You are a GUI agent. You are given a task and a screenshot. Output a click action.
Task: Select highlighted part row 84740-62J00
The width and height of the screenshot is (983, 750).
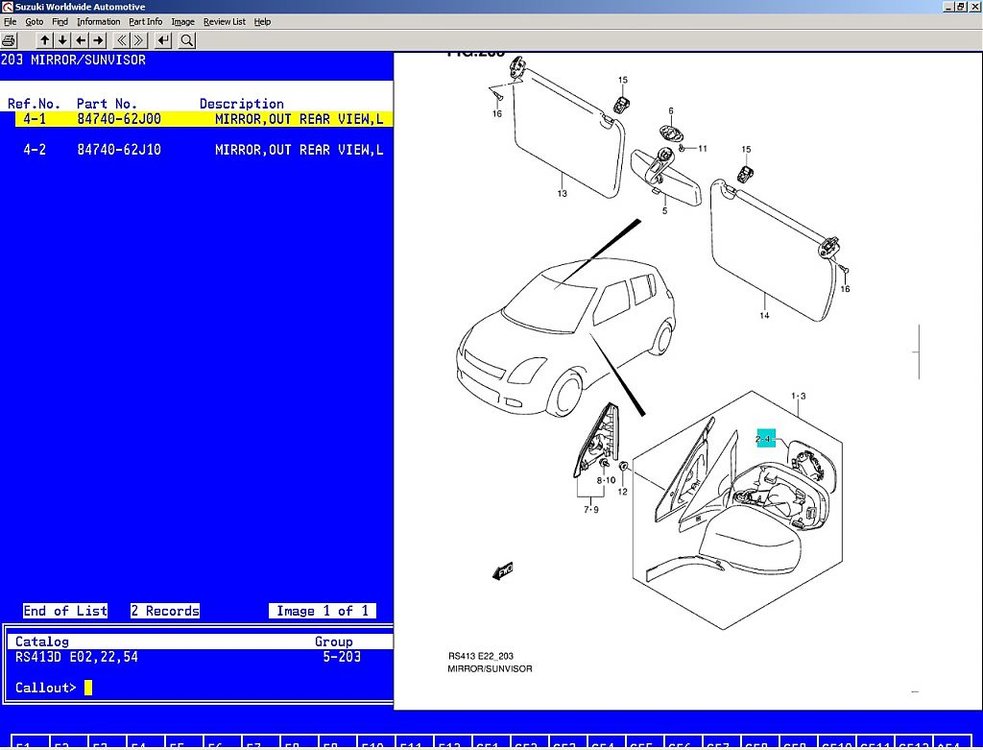(x=204, y=119)
